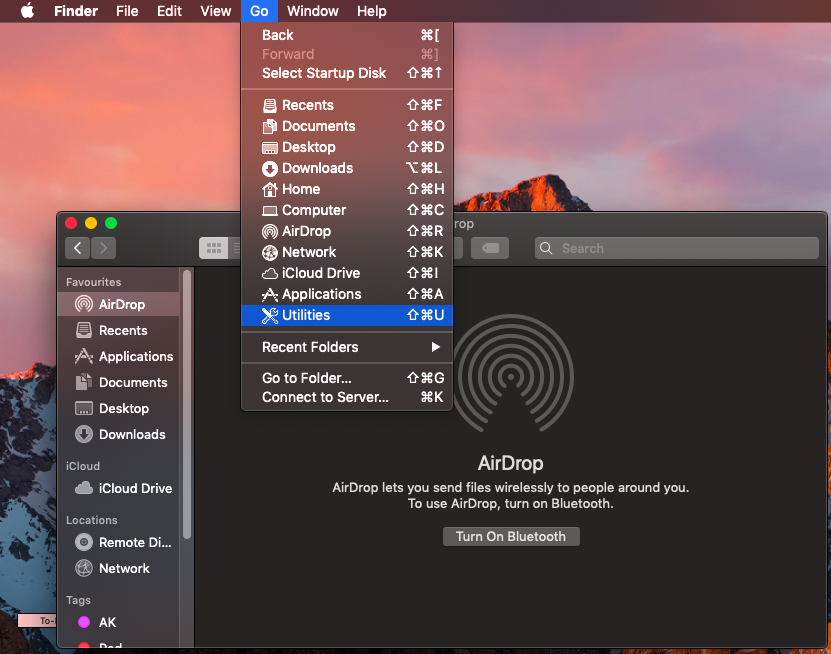Open the Window menu

point(313,11)
